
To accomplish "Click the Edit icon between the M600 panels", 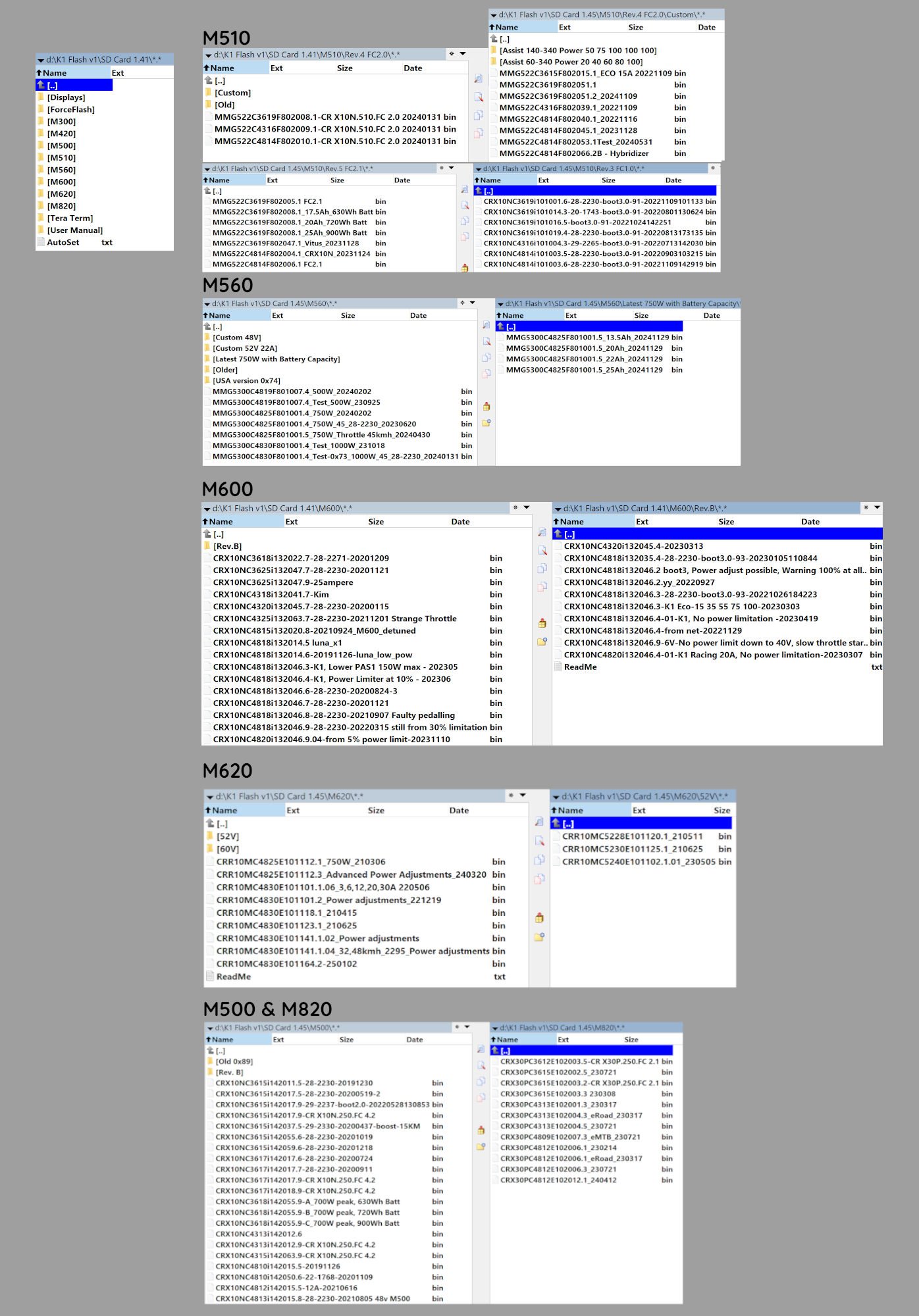I will tap(542, 550).
